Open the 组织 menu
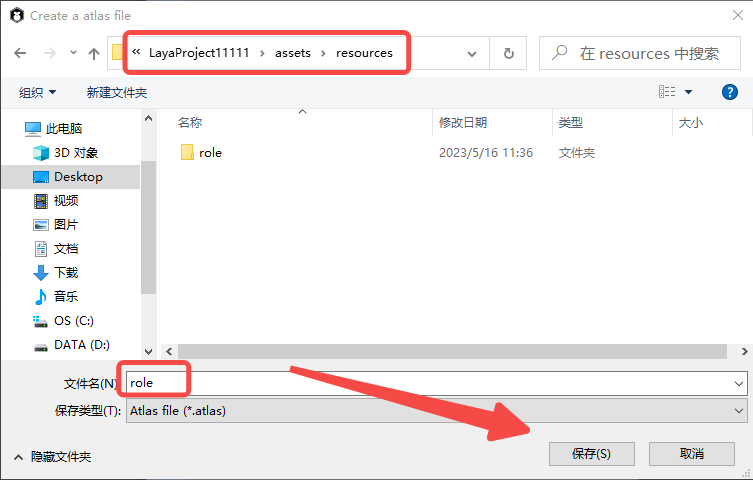Screen dimensions: 753x480 click(38, 92)
